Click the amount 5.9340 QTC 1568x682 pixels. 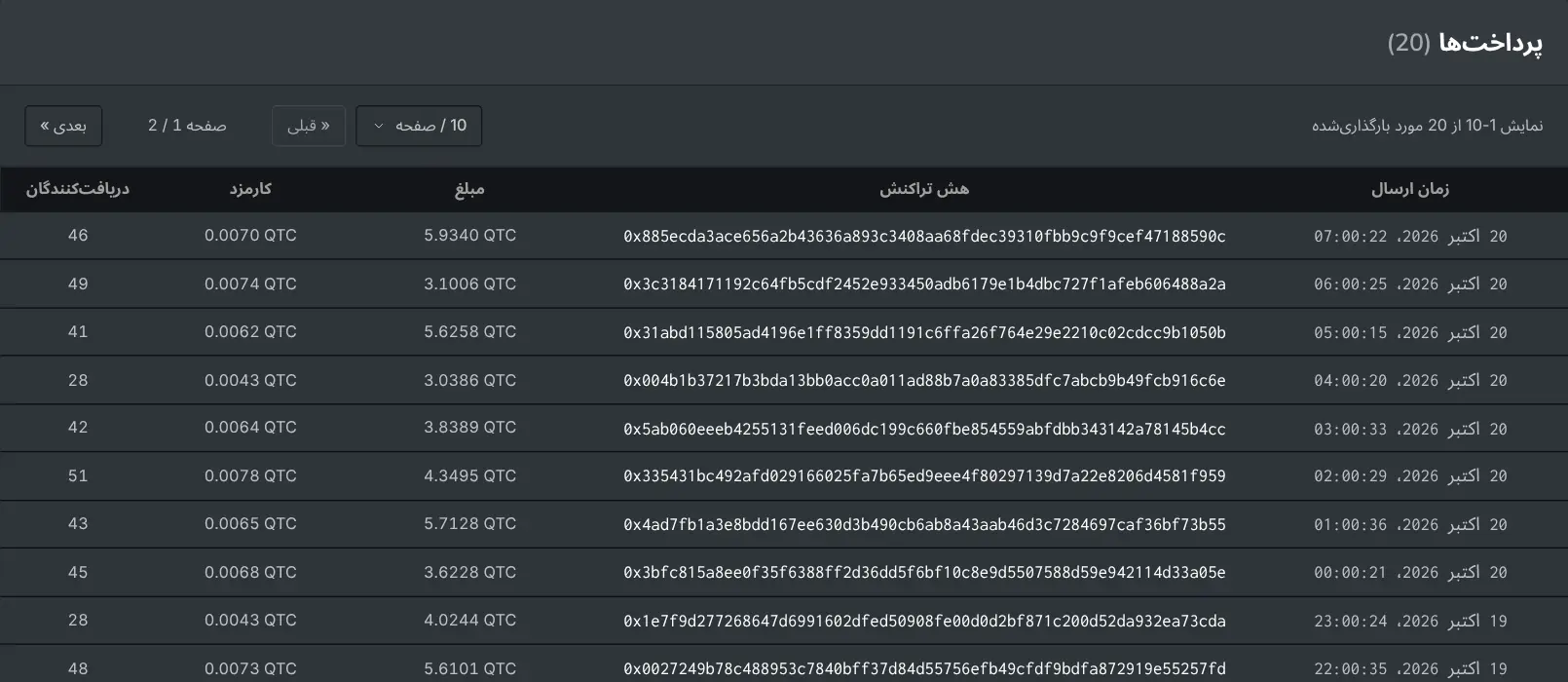(x=469, y=236)
